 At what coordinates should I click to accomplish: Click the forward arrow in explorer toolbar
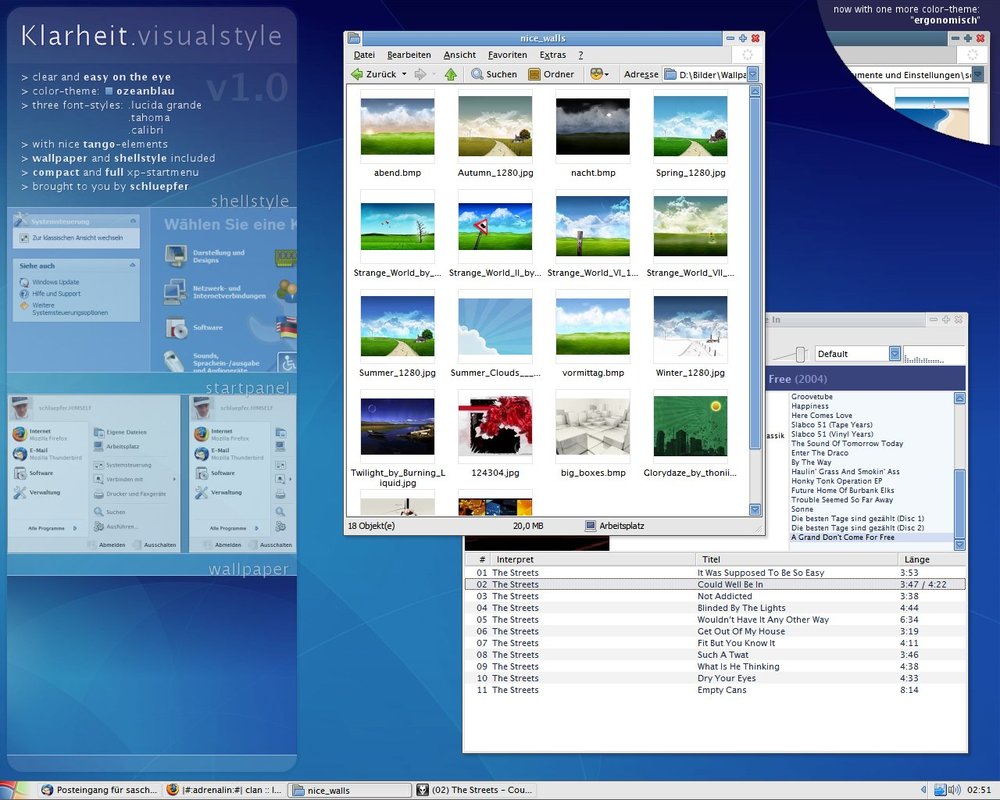pyautogui.click(x=420, y=74)
